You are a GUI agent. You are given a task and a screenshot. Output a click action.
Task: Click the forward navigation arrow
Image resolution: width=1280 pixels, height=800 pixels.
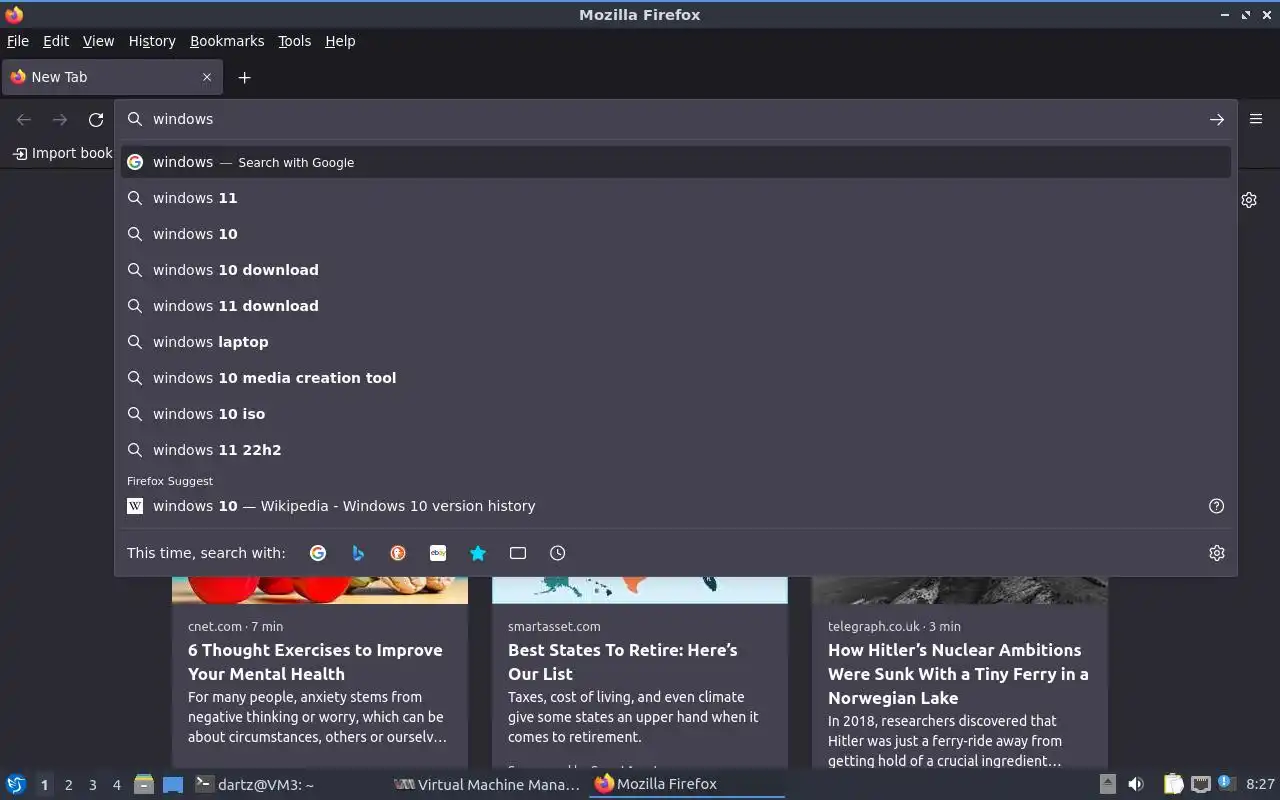[60, 119]
